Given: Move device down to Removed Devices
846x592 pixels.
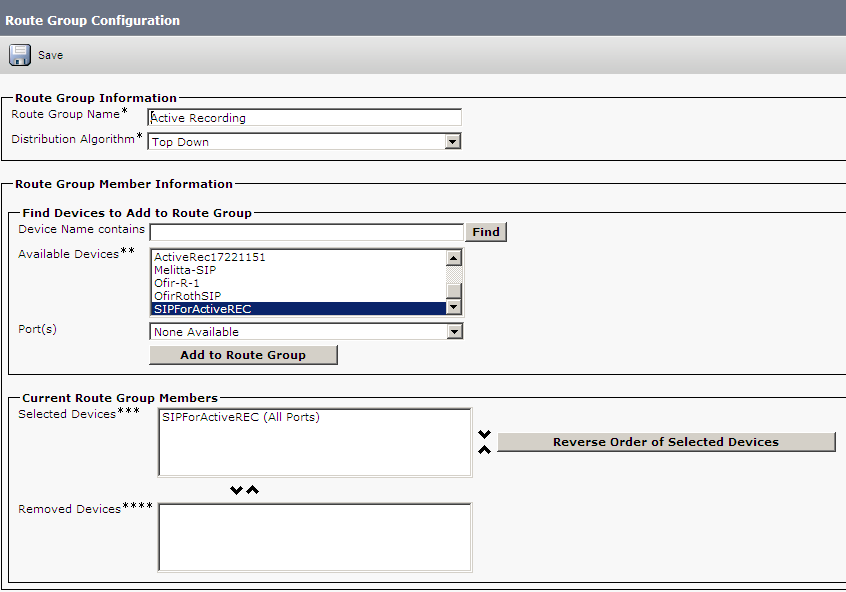Looking at the screenshot, I should pos(236,490).
